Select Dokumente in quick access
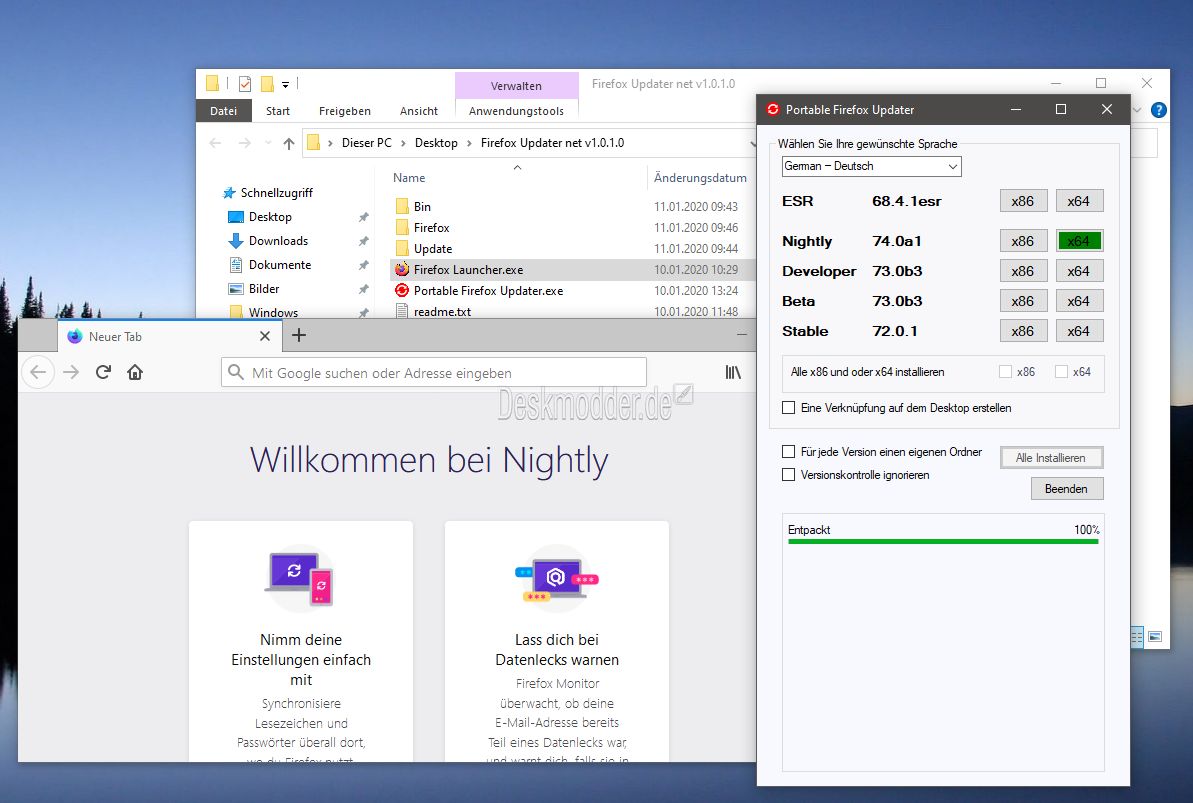Viewport: 1193px width, 803px height. [280, 265]
